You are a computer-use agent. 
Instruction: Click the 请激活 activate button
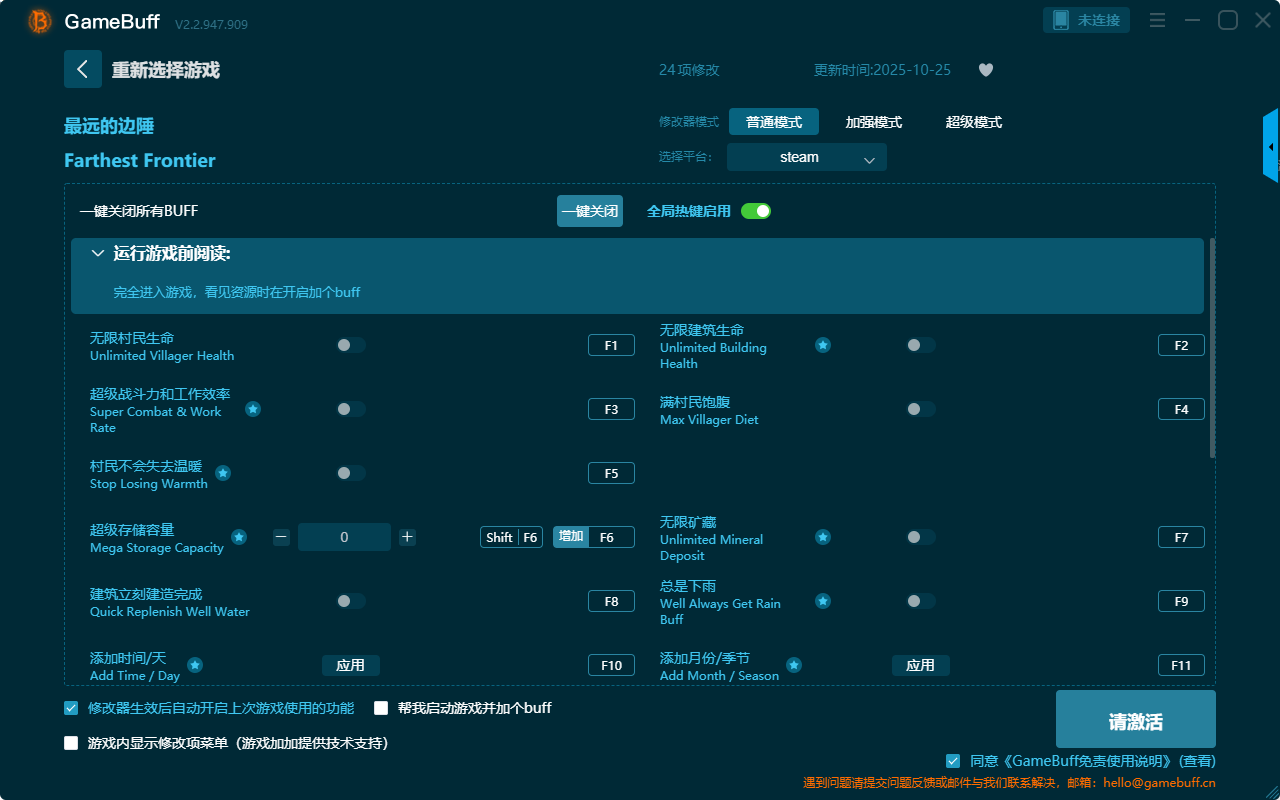pyautogui.click(x=1135, y=719)
